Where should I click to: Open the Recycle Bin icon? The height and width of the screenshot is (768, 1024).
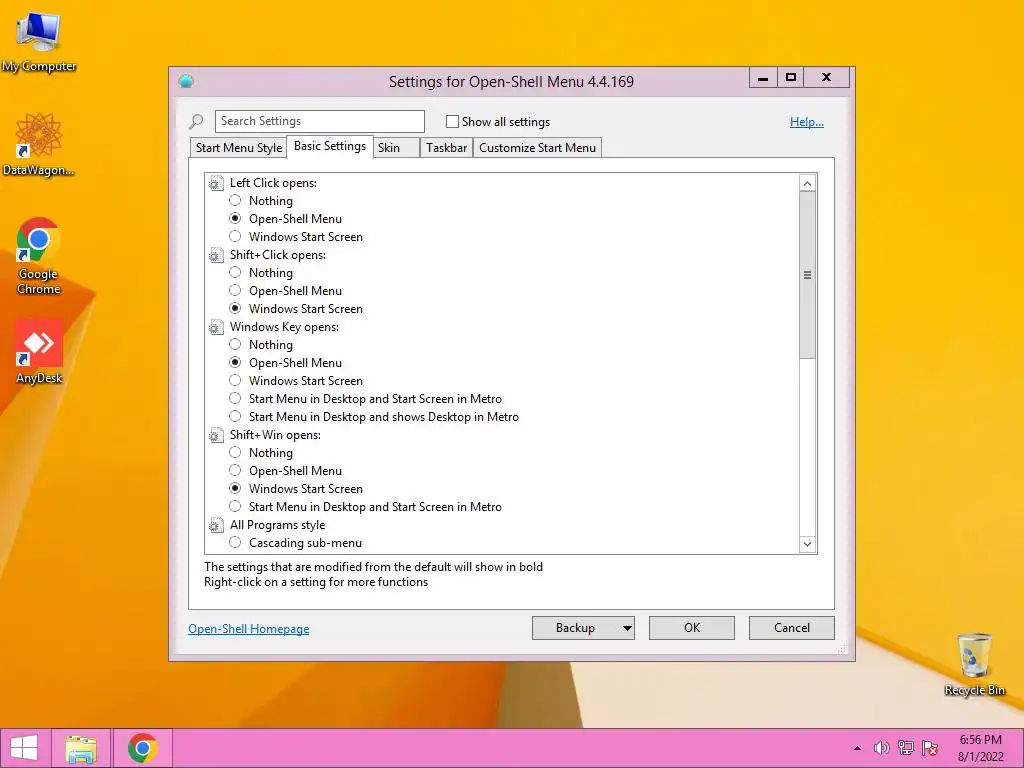tap(974, 664)
